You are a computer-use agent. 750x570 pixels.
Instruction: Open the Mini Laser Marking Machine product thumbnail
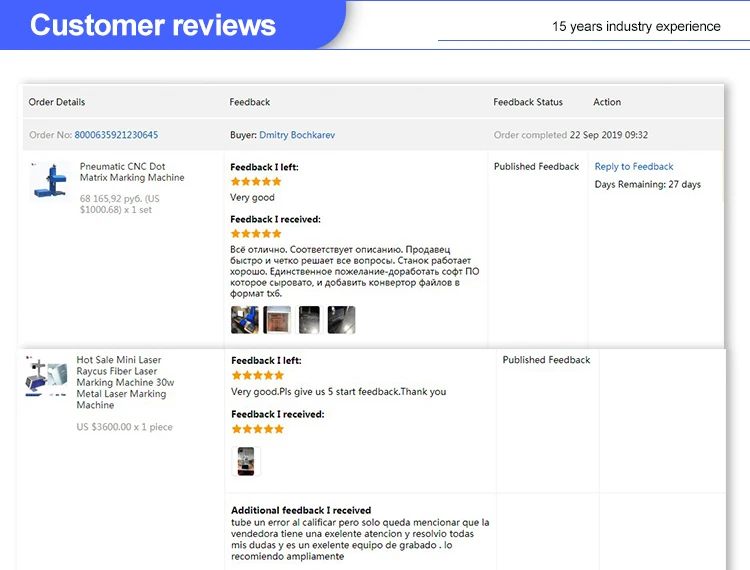point(46,376)
